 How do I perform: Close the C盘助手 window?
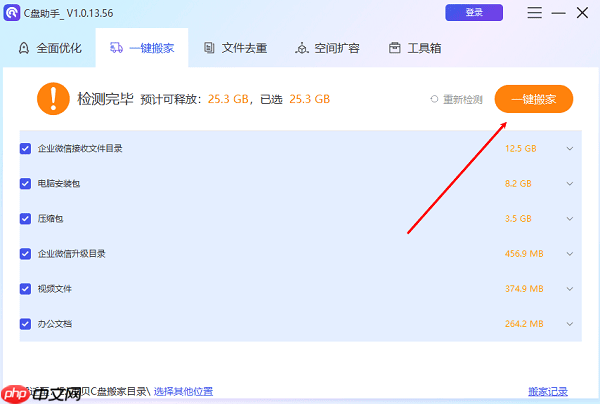[582, 13]
